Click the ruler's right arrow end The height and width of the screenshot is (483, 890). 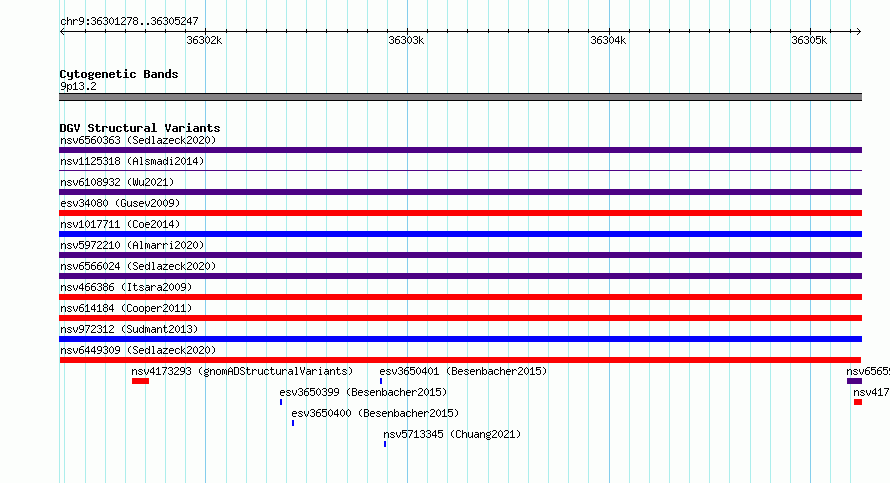pos(859,31)
